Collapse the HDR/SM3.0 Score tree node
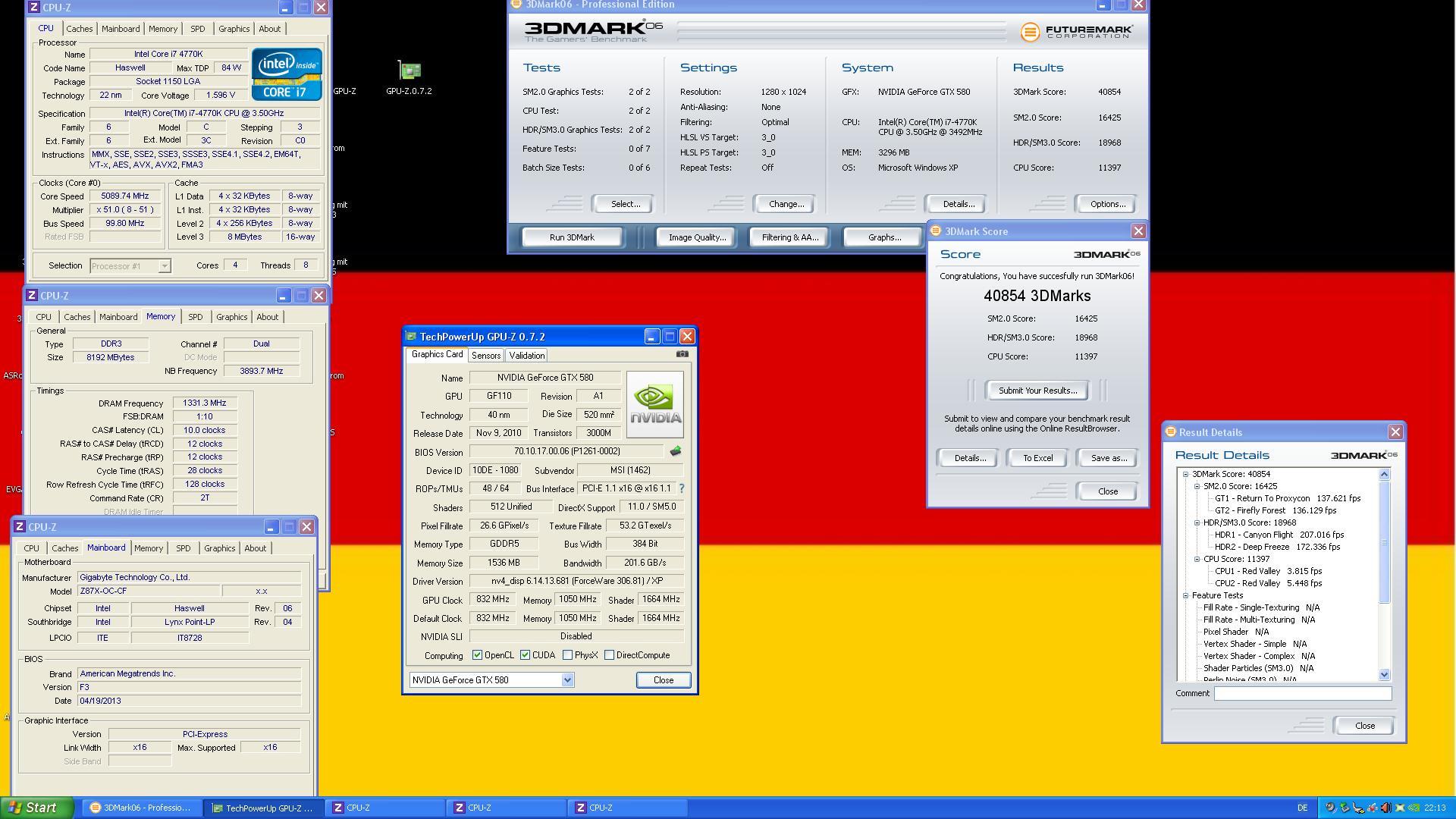1456x819 pixels. pos(1197,522)
